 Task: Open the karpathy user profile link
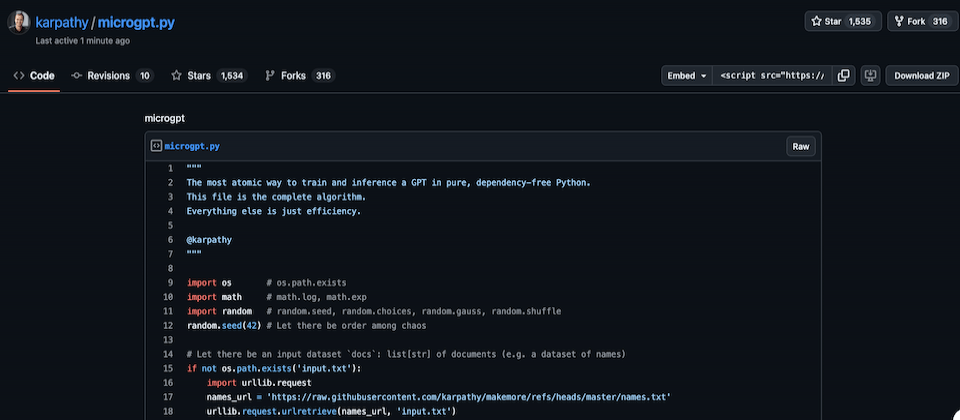tap(62, 21)
